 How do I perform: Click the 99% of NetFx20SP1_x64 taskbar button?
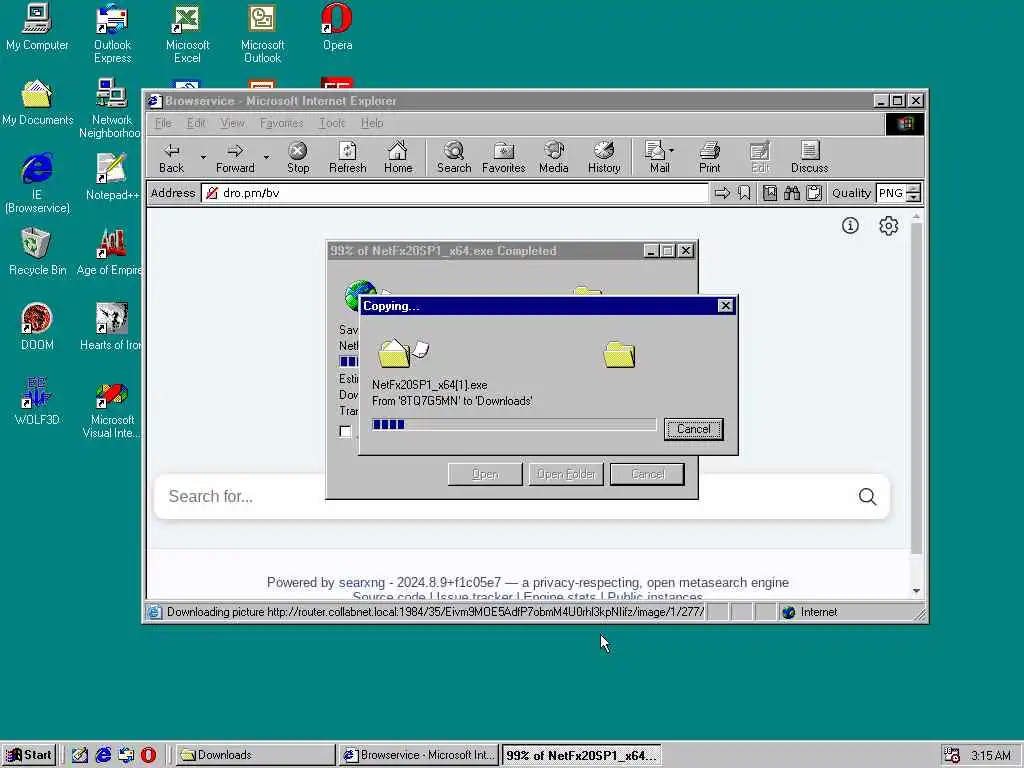pyautogui.click(x=582, y=755)
